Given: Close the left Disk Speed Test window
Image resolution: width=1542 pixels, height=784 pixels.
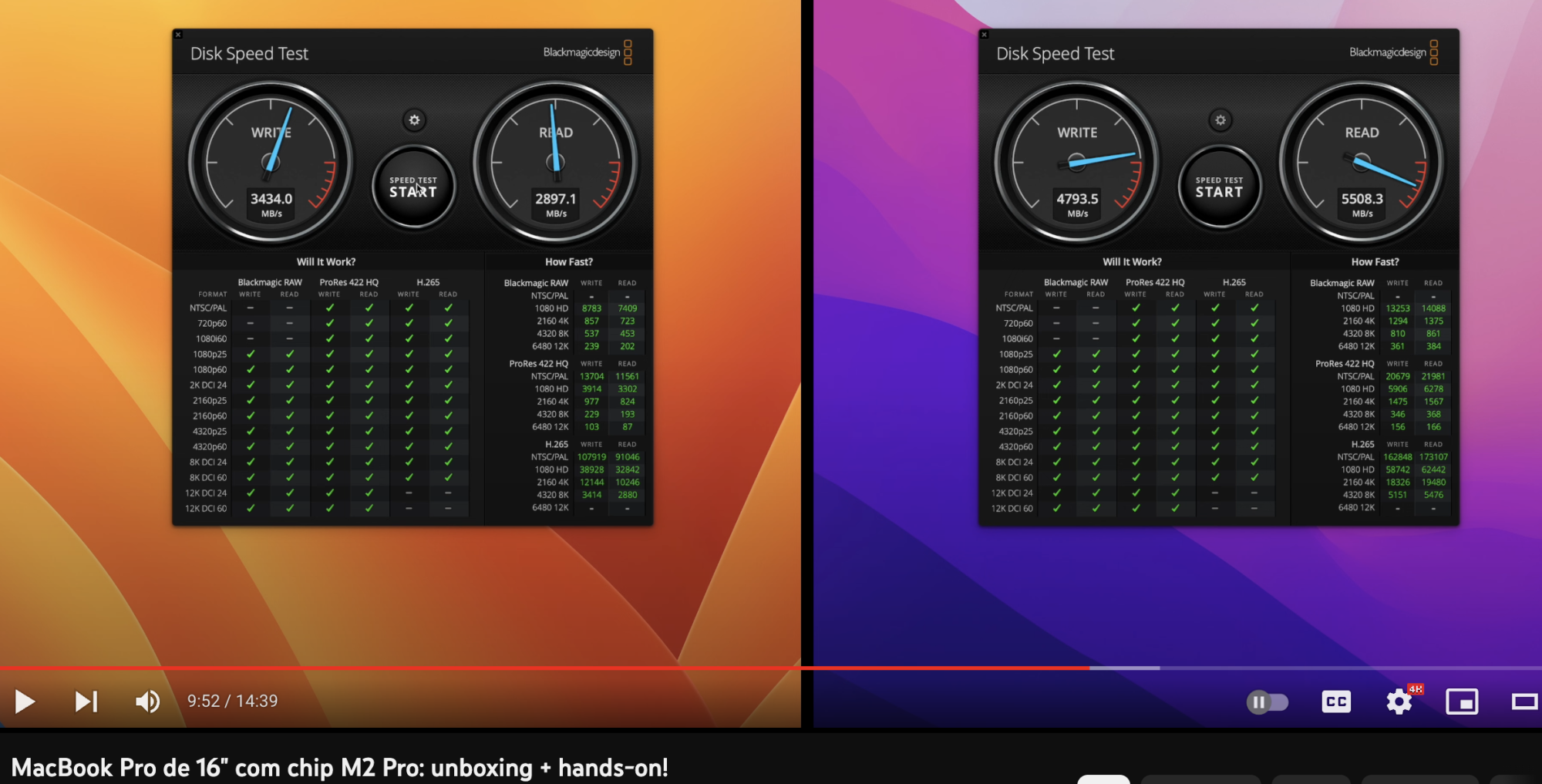Looking at the screenshot, I should (178, 35).
